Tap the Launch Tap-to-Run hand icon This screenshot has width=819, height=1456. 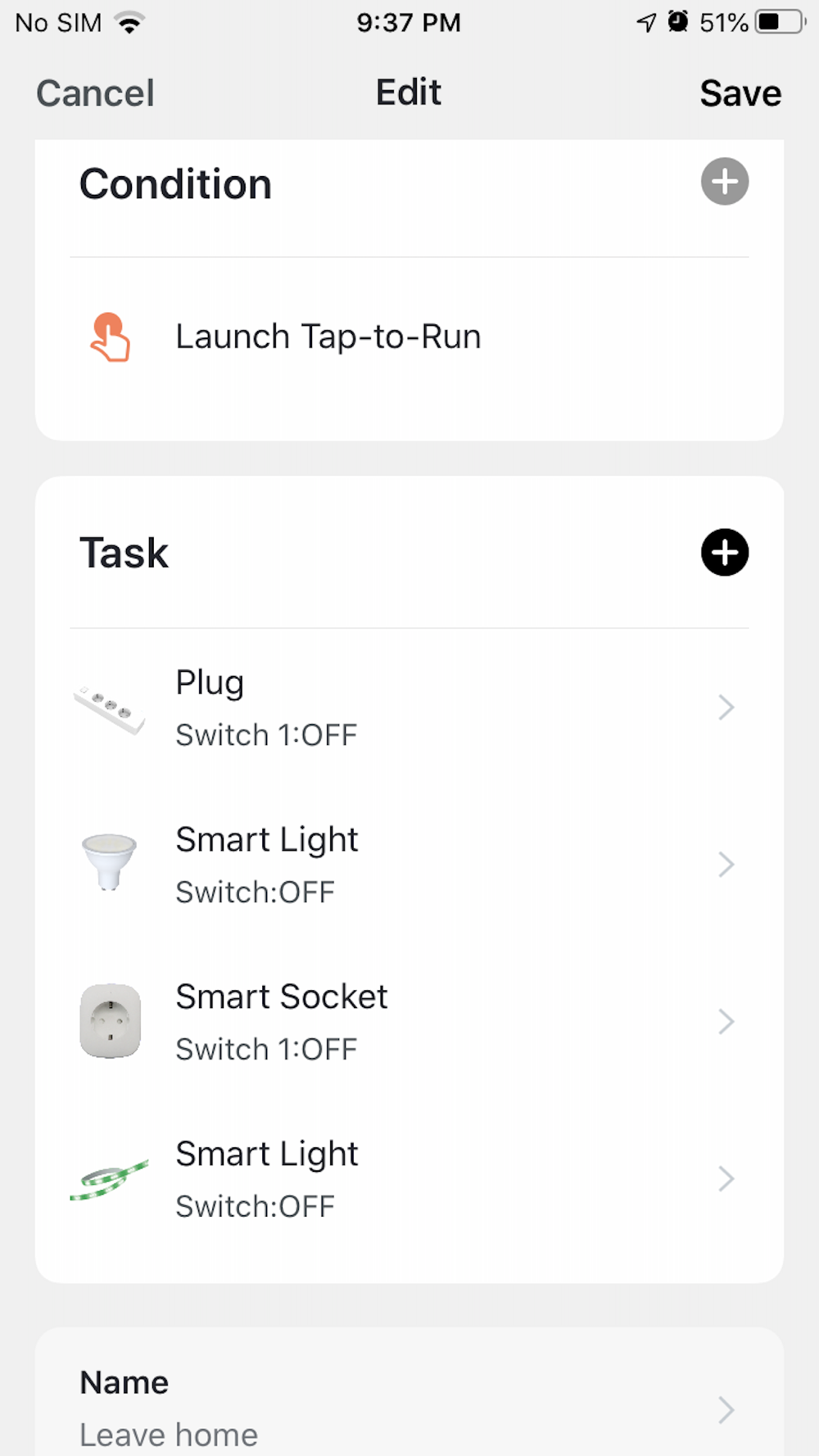(110, 337)
